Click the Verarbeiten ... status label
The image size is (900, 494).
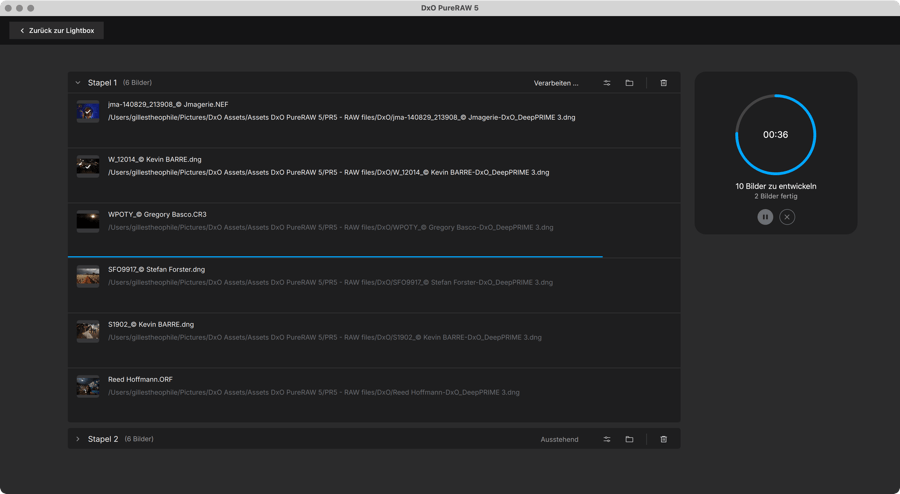tap(556, 83)
